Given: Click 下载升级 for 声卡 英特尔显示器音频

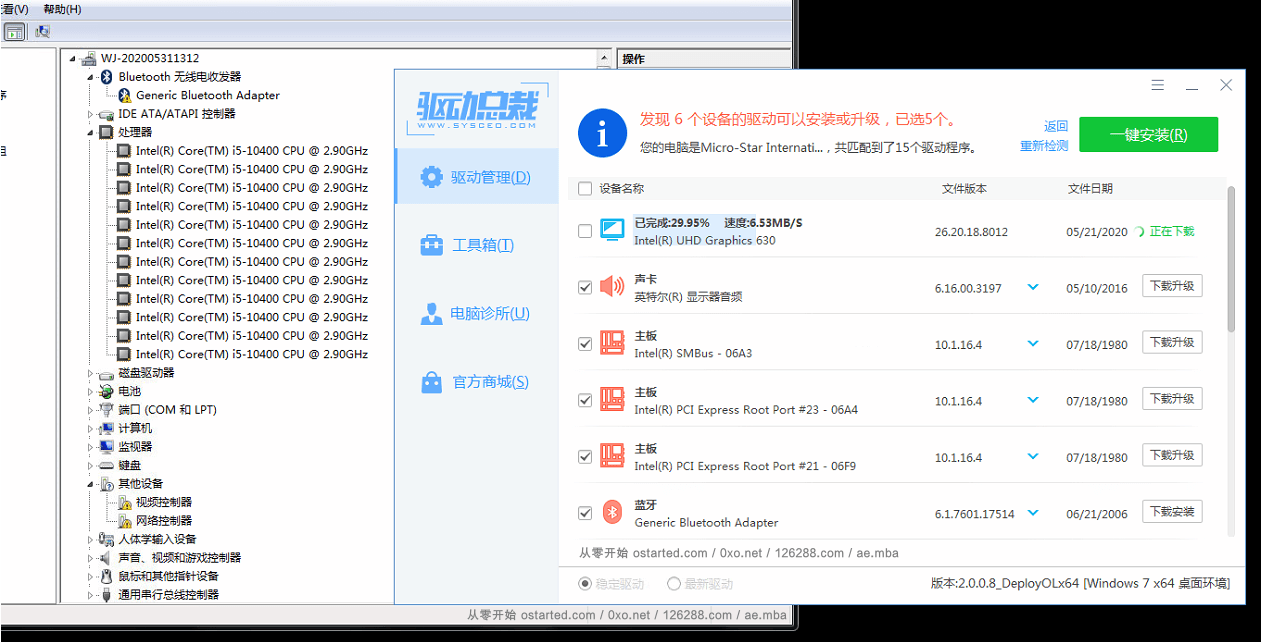Looking at the screenshot, I should pos(1172,286).
